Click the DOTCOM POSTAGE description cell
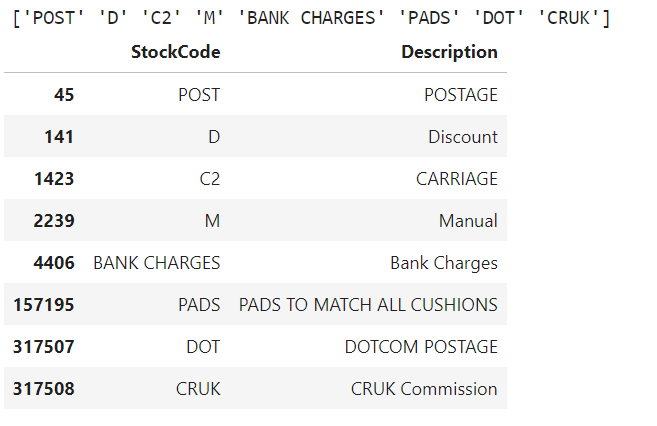This screenshot has height=426, width=657. 421,347
